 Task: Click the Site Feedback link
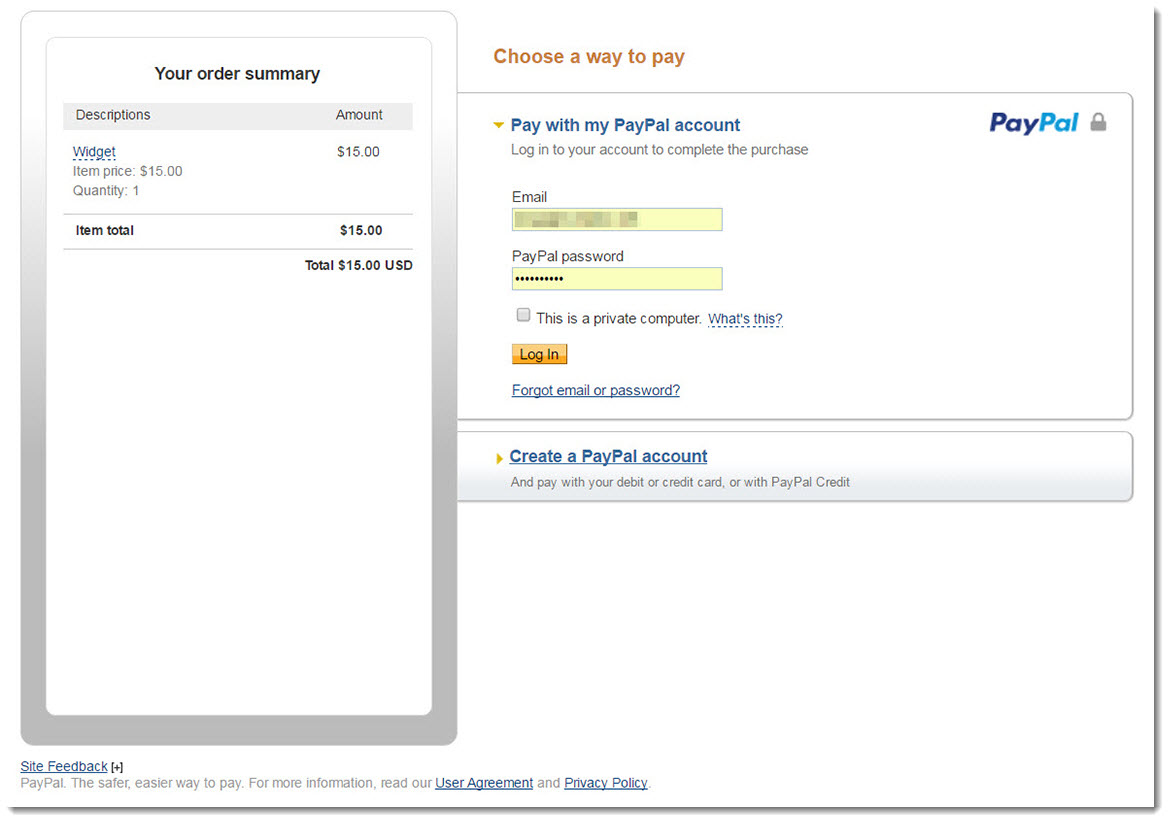tap(63, 766)
